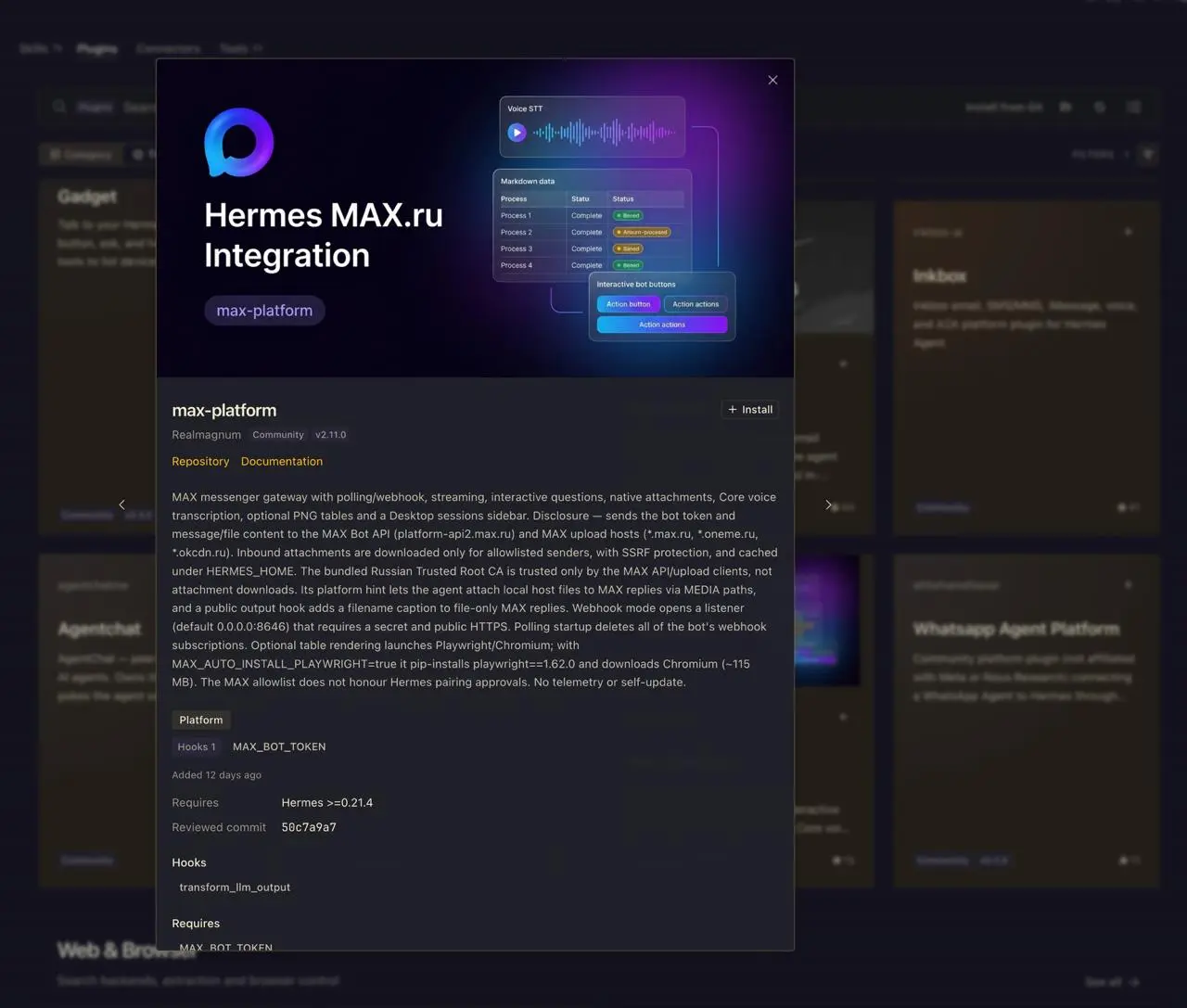This screenshot has width=1187, height=1008.
Task: Click the Realmagnum author name
Action: click(x=206, y=434)
